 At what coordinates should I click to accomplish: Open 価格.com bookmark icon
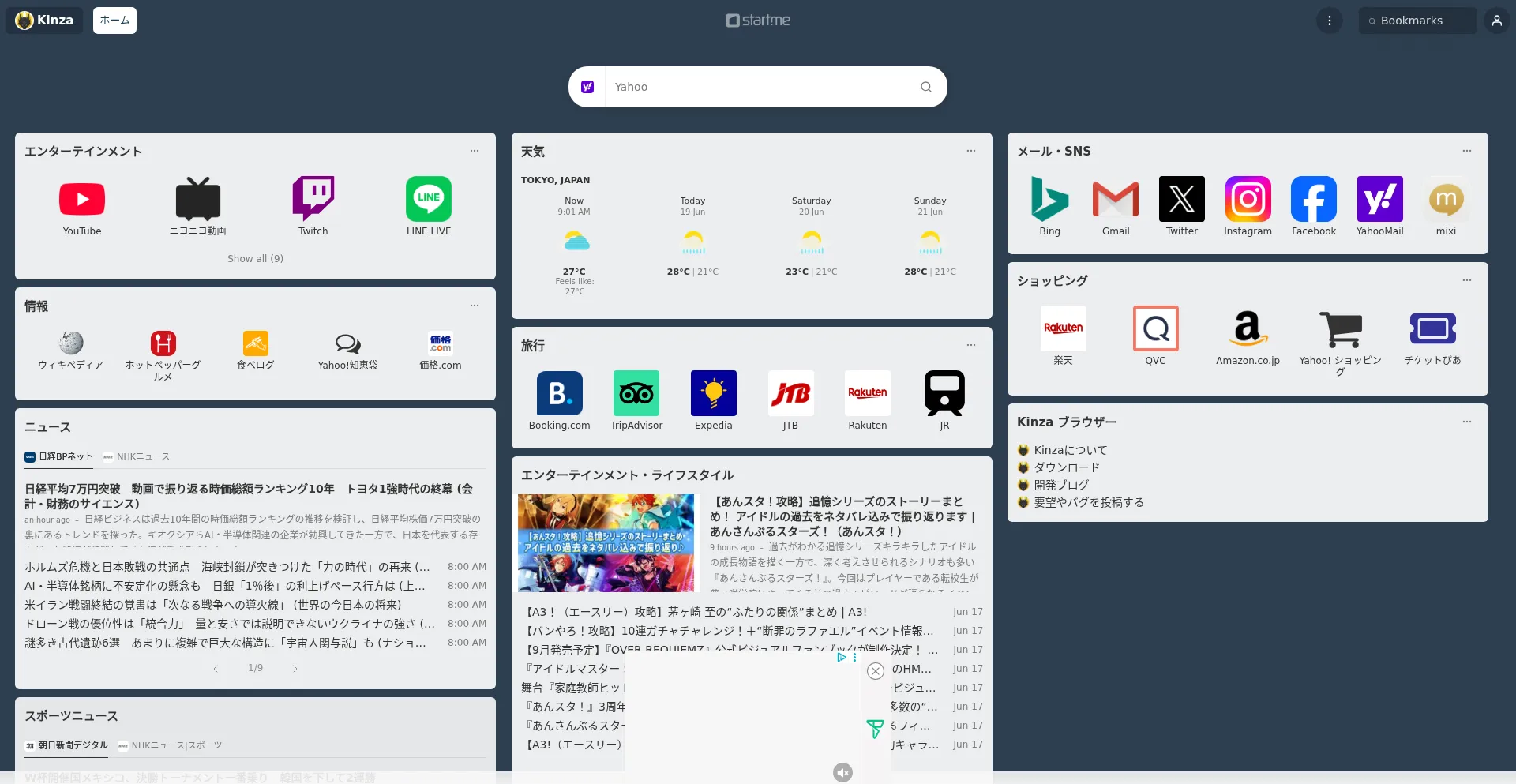(441, 343)
